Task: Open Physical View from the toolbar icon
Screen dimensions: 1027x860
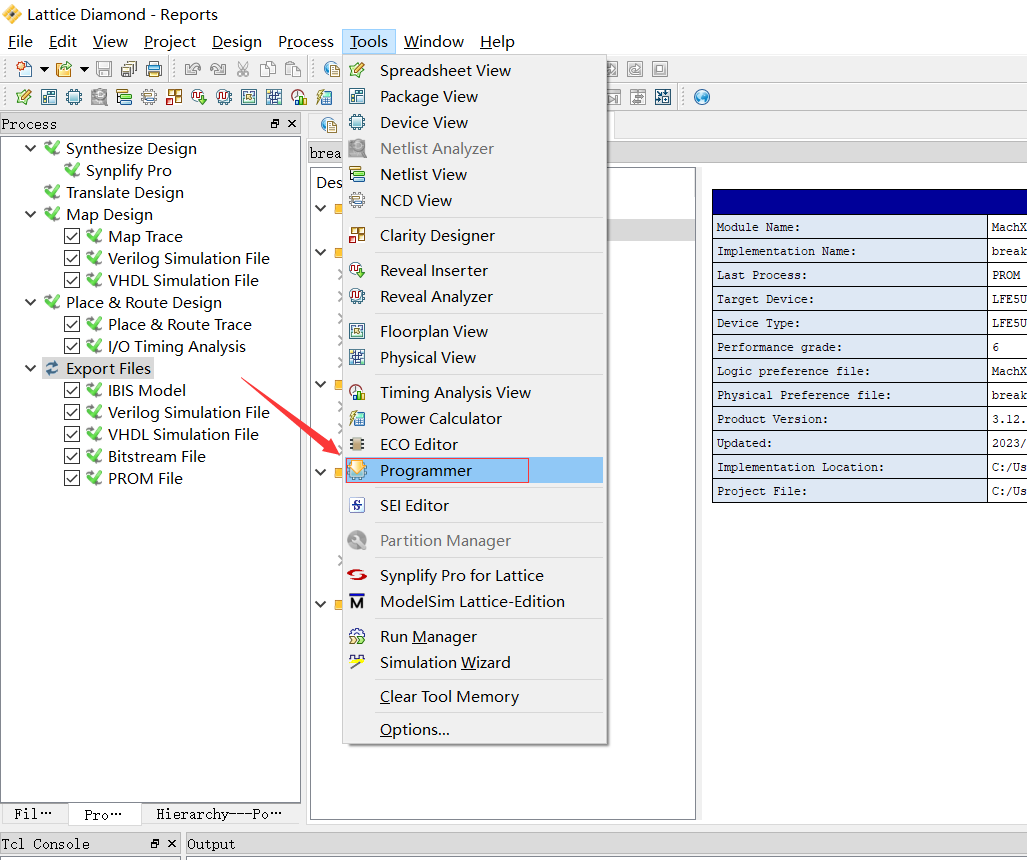Action: coord(274,98)
